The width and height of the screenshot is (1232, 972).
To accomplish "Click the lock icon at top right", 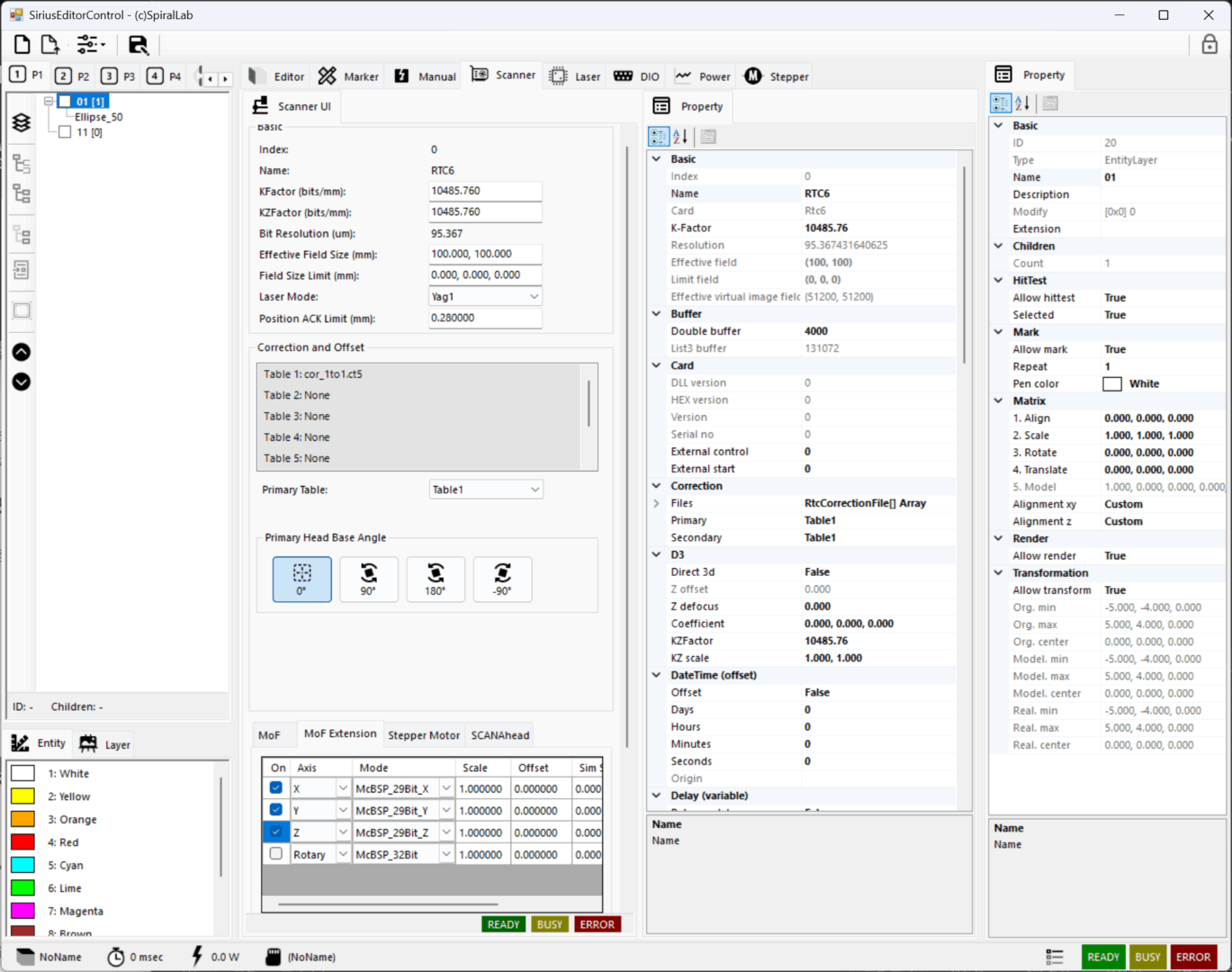I will (1210, 44).
